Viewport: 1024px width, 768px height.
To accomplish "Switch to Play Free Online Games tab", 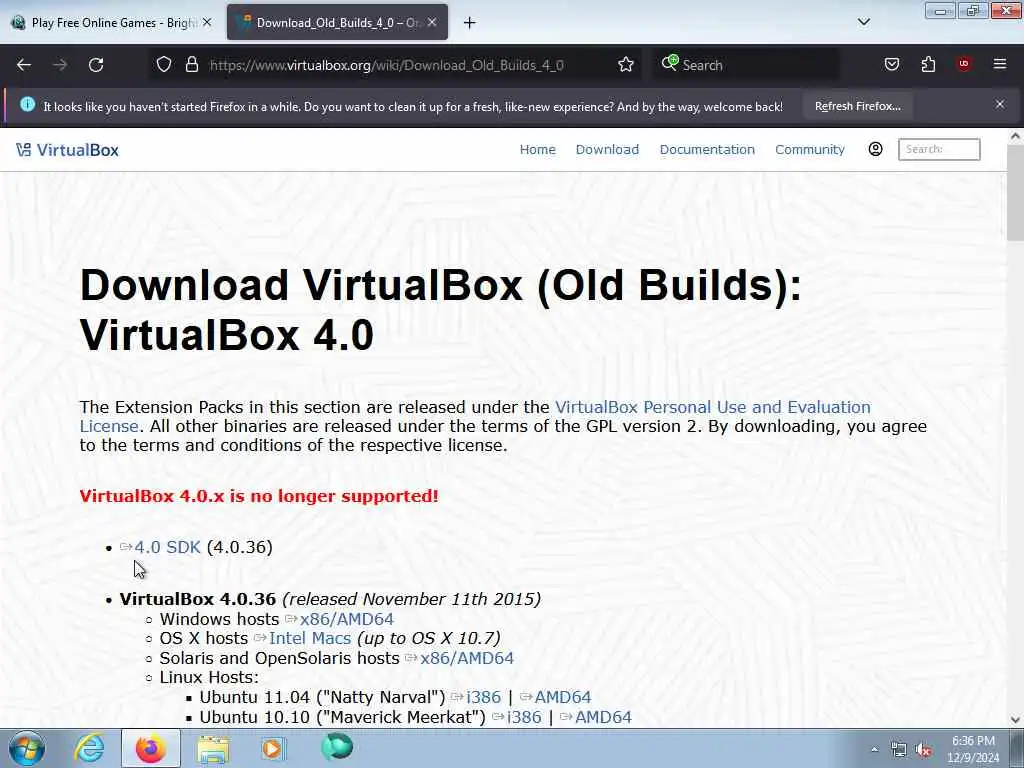I will point(110,23).
